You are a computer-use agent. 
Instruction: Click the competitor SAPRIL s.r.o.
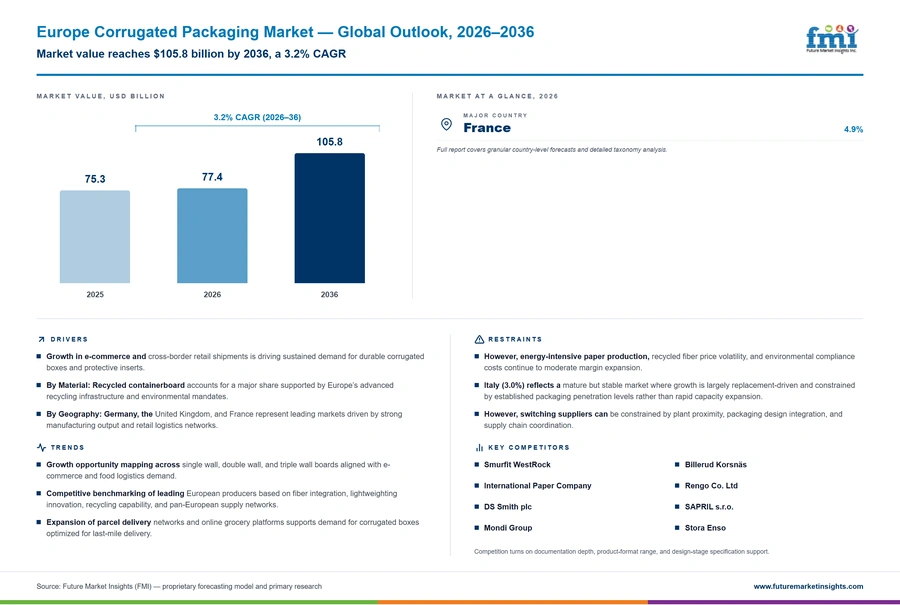(708, 507)
